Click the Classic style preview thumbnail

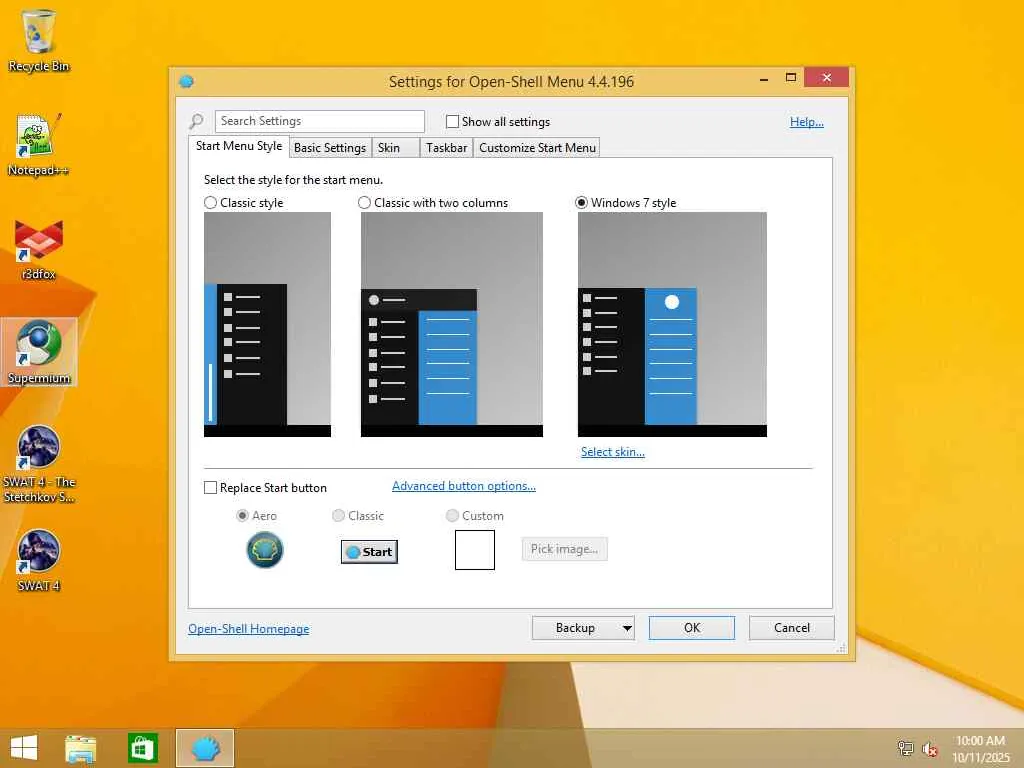pos(267,324)
